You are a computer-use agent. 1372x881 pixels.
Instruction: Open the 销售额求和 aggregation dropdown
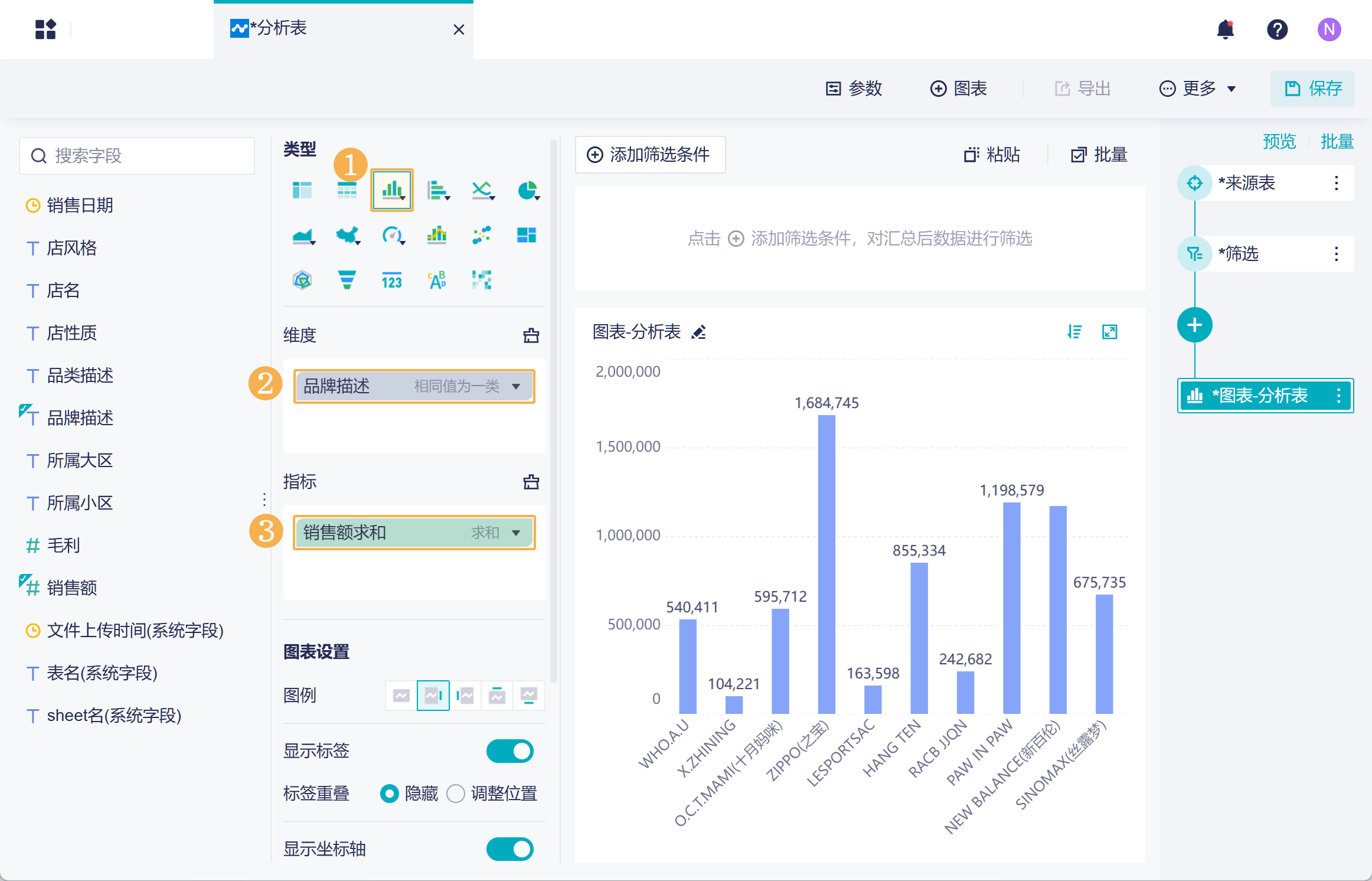coord(516,533)
